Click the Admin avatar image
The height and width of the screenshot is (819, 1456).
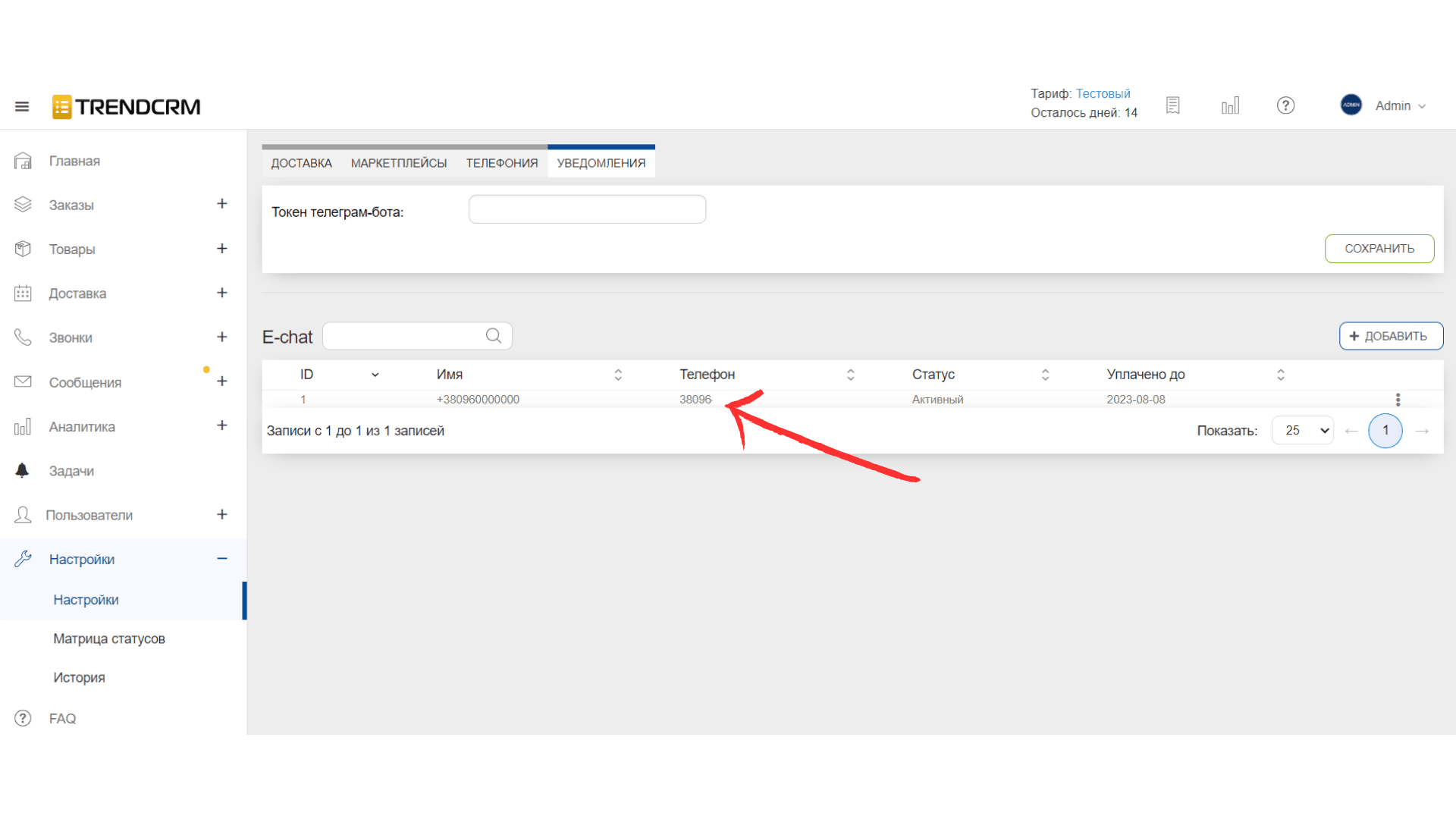pyautogui.click(x=1351, y=105)
